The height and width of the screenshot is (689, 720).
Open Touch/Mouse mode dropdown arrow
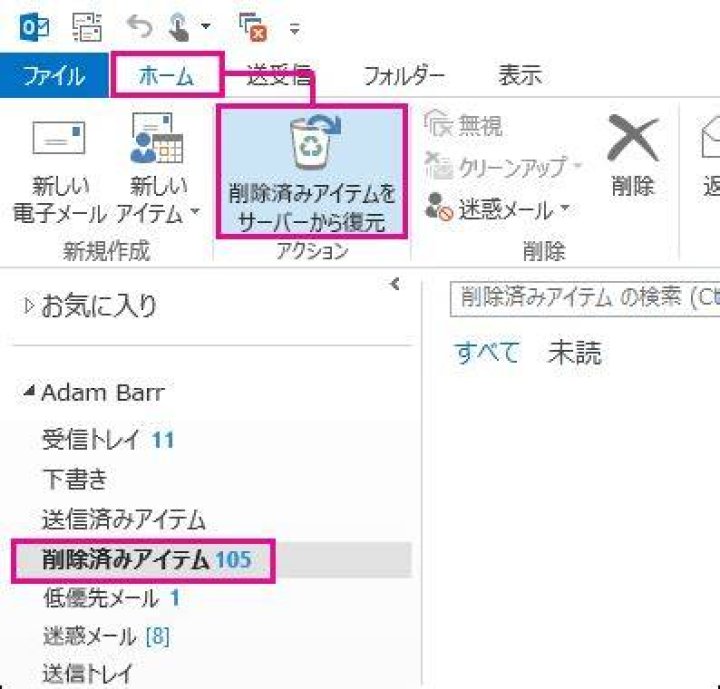click(206, 27)
